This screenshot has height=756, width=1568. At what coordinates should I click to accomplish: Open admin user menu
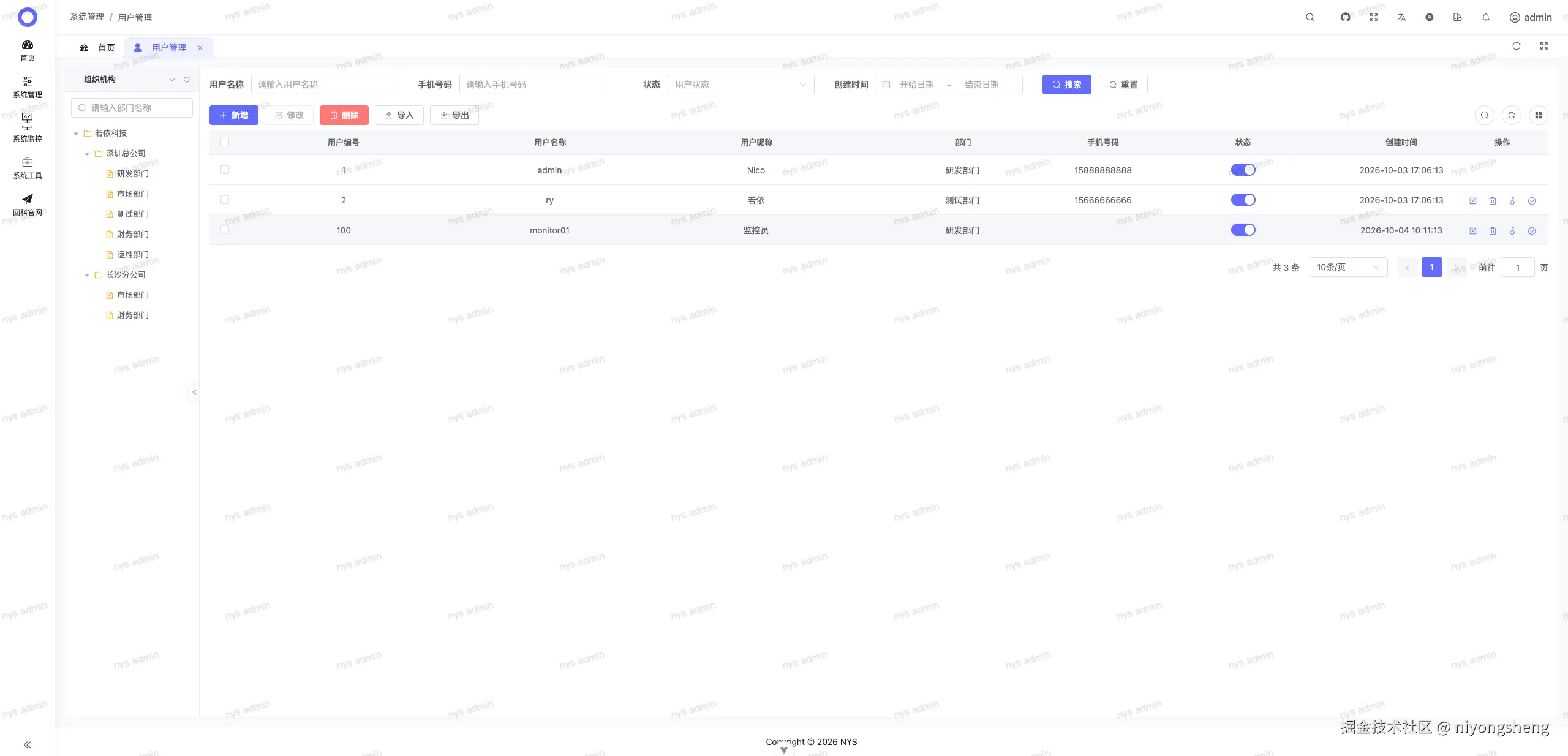(x=1530, y=17)
